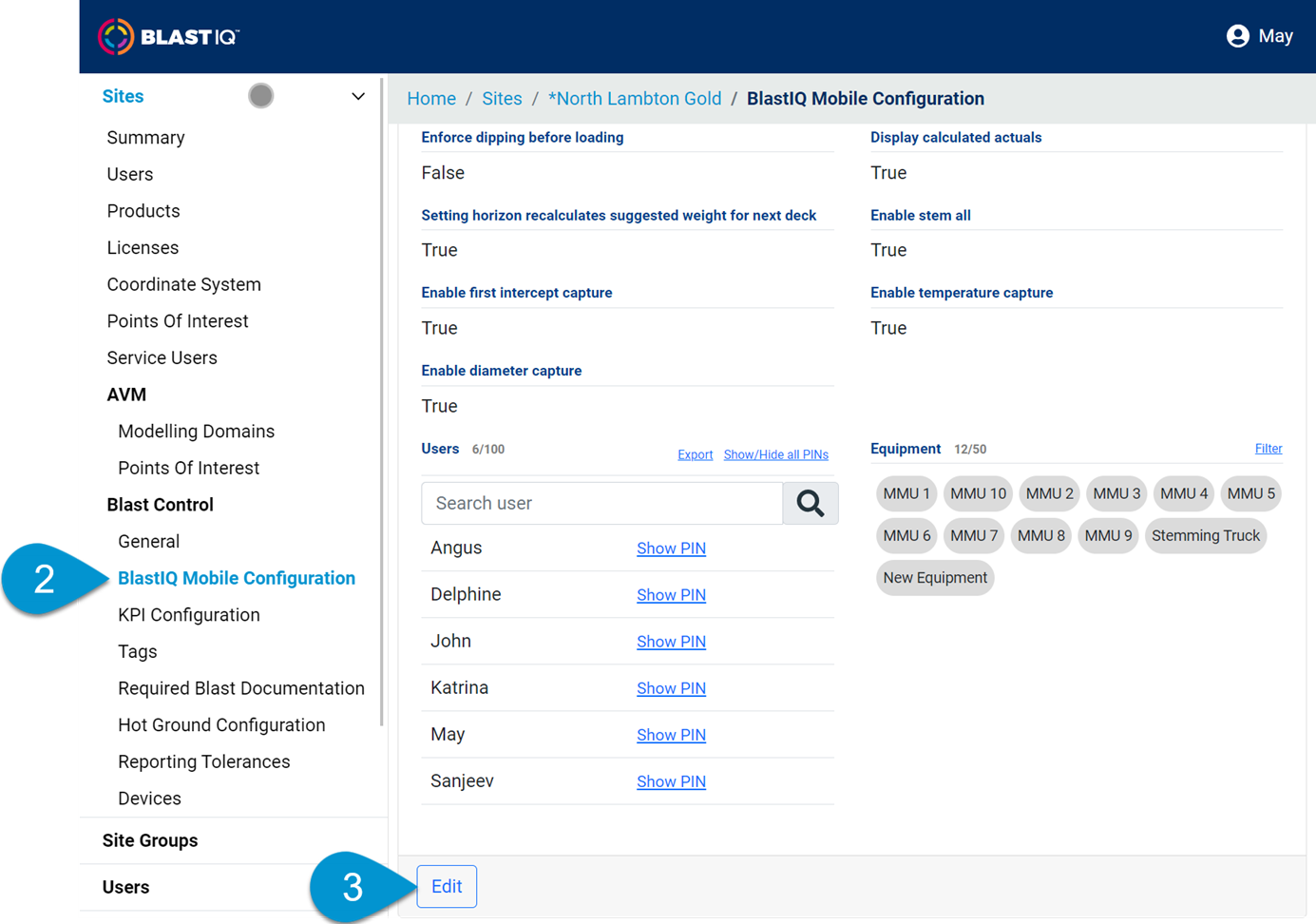
Task: Click the AVM sidebar heading
Action: (x=126, y=395)
